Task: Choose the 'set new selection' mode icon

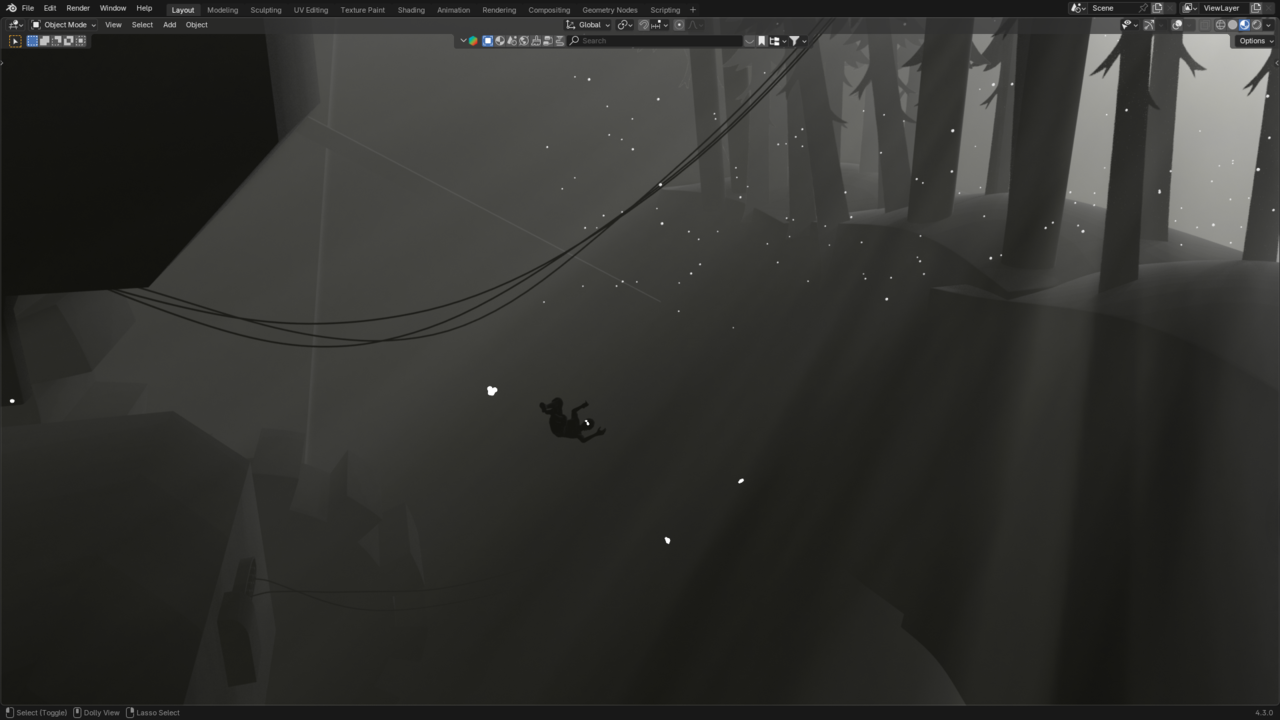Action: 33,41
